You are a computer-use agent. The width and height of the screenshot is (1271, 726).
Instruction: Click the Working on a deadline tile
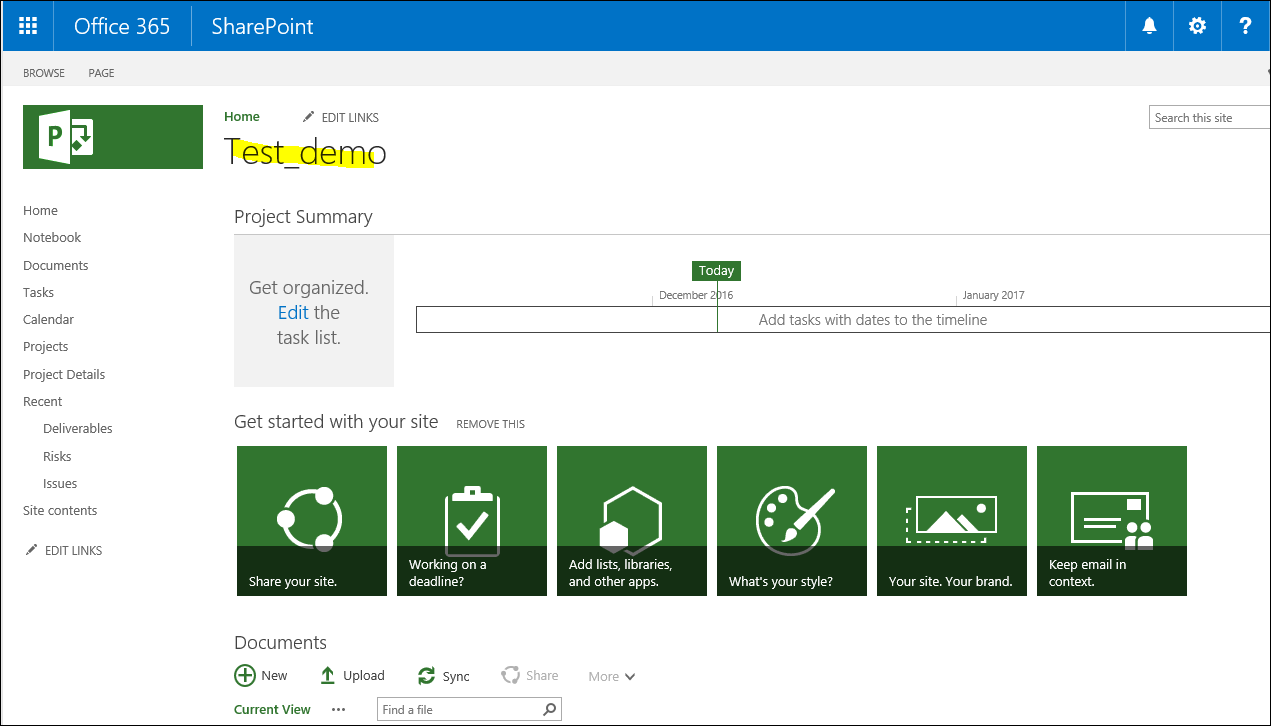pyautogui.click(x=472, y=521)
